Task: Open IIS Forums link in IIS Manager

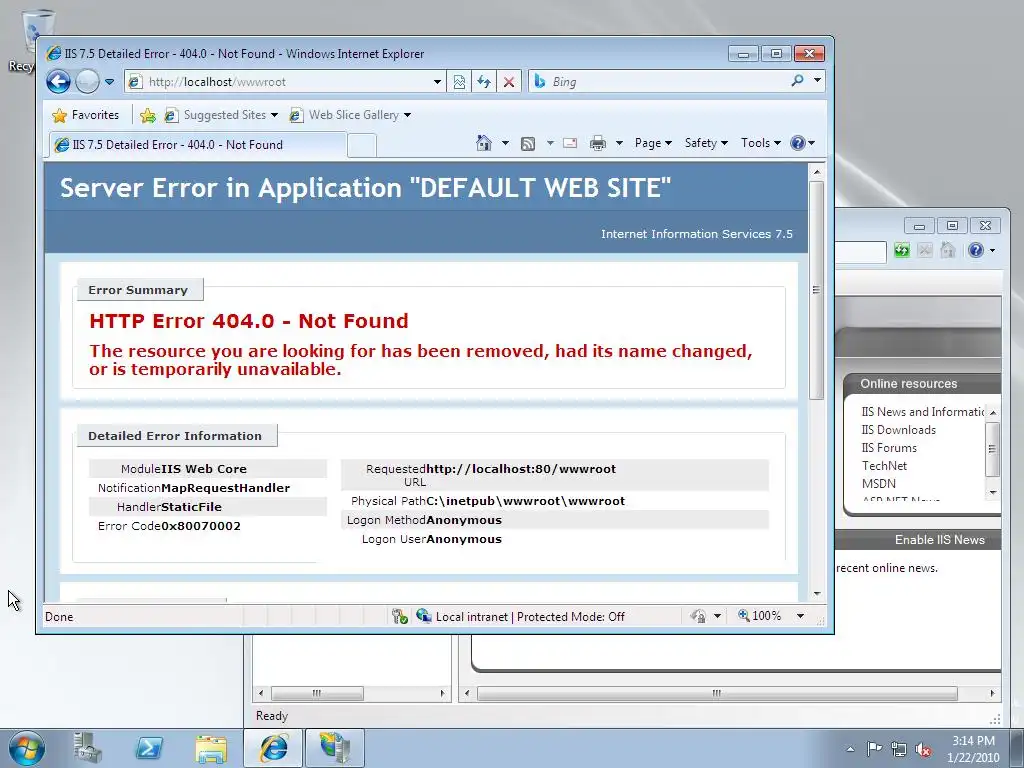Action: [889, 448]
